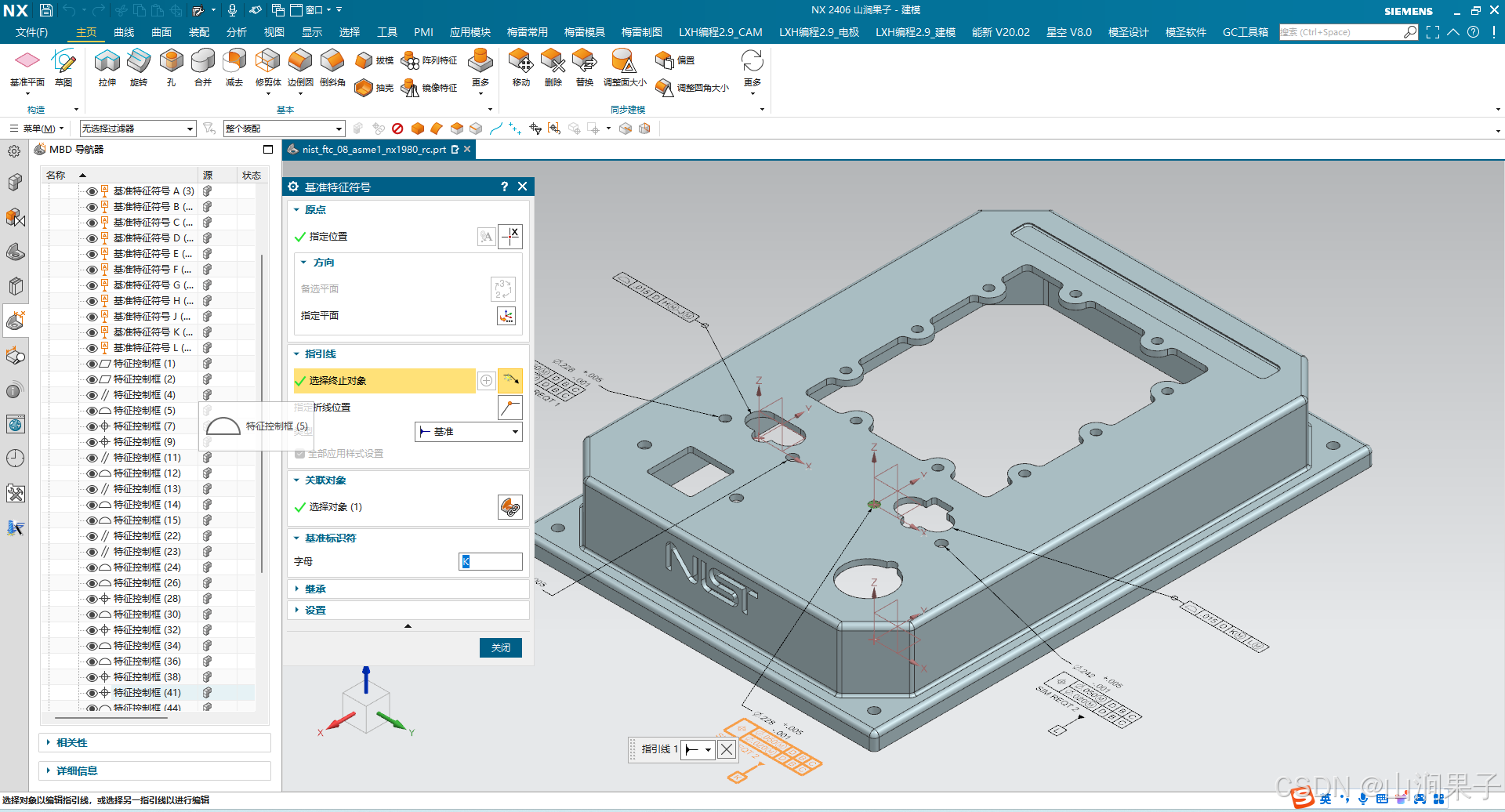Switch to the PMI ribbon tab
The width and height of the screenshot is (1505, 812).
(423, 32)
